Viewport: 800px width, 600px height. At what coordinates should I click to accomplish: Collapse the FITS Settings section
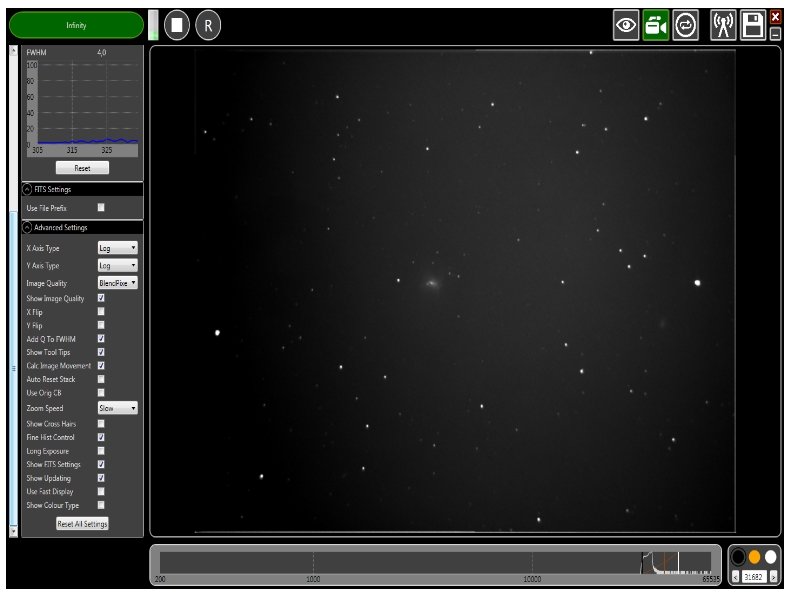(x=28, y=189)
